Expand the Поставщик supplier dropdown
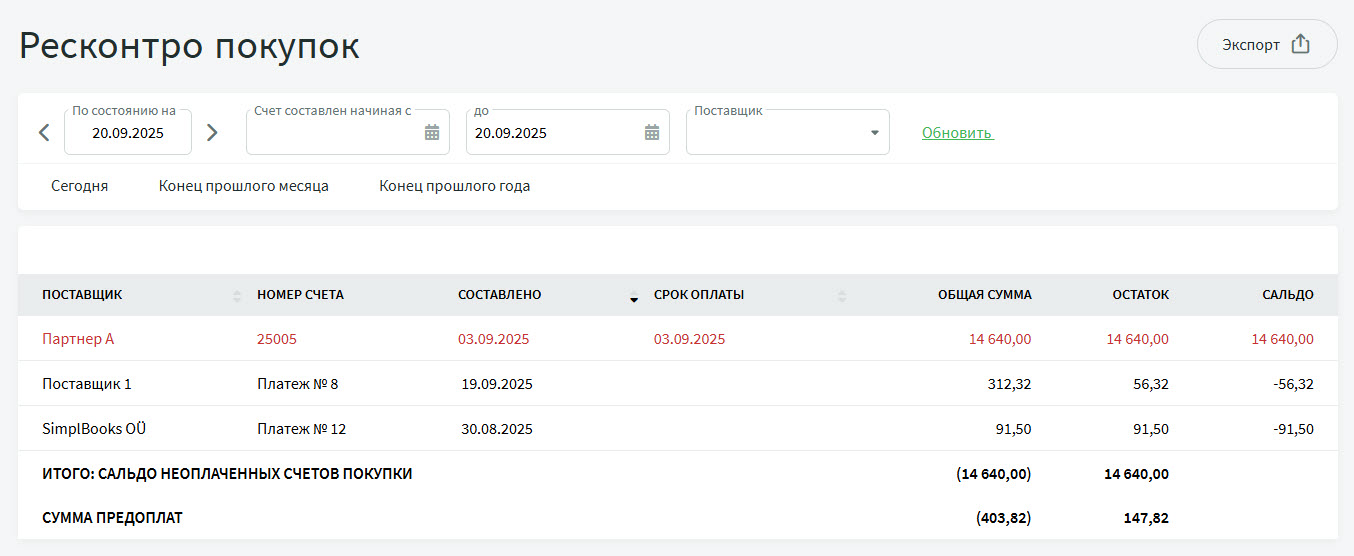 [x=873, y=133]
